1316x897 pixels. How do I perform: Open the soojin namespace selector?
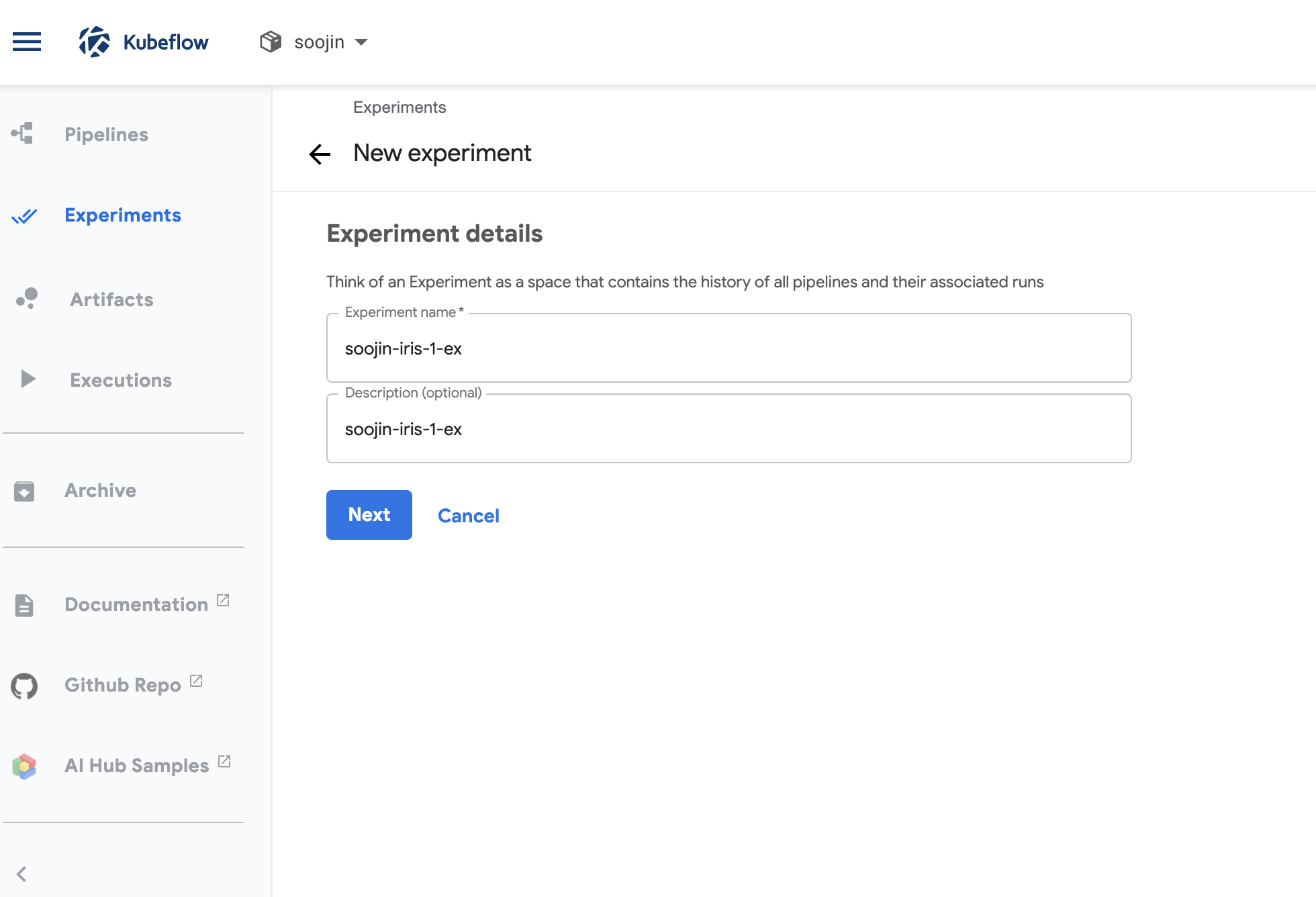[320, 42]
